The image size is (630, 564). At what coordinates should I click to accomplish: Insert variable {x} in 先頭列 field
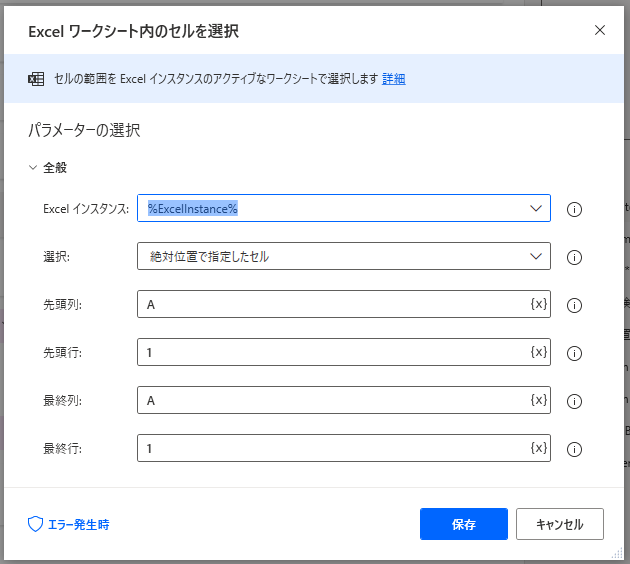point(538,304)
